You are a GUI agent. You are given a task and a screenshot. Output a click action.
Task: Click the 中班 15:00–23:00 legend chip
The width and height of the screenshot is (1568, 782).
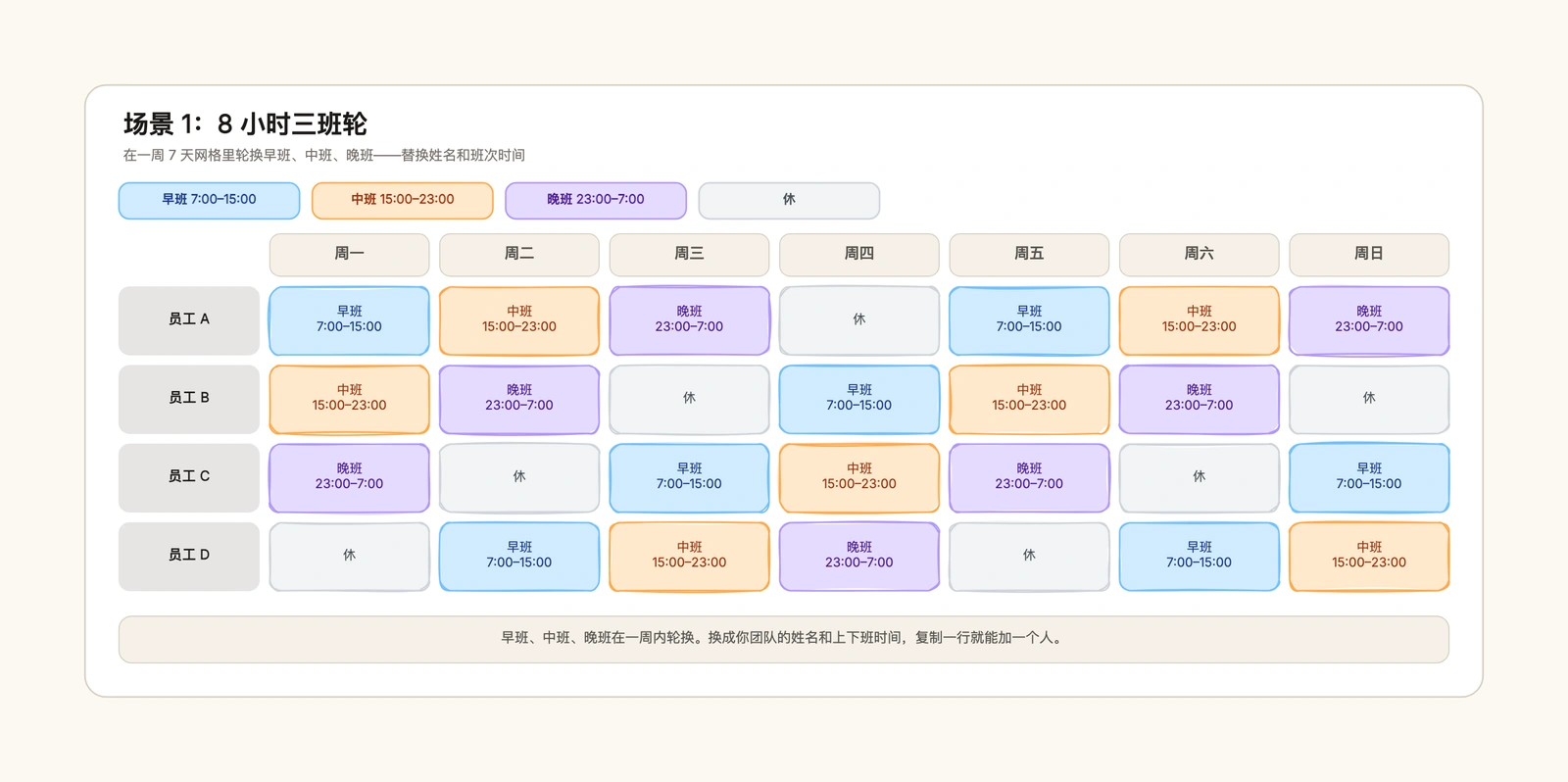[x=402, y=200]
